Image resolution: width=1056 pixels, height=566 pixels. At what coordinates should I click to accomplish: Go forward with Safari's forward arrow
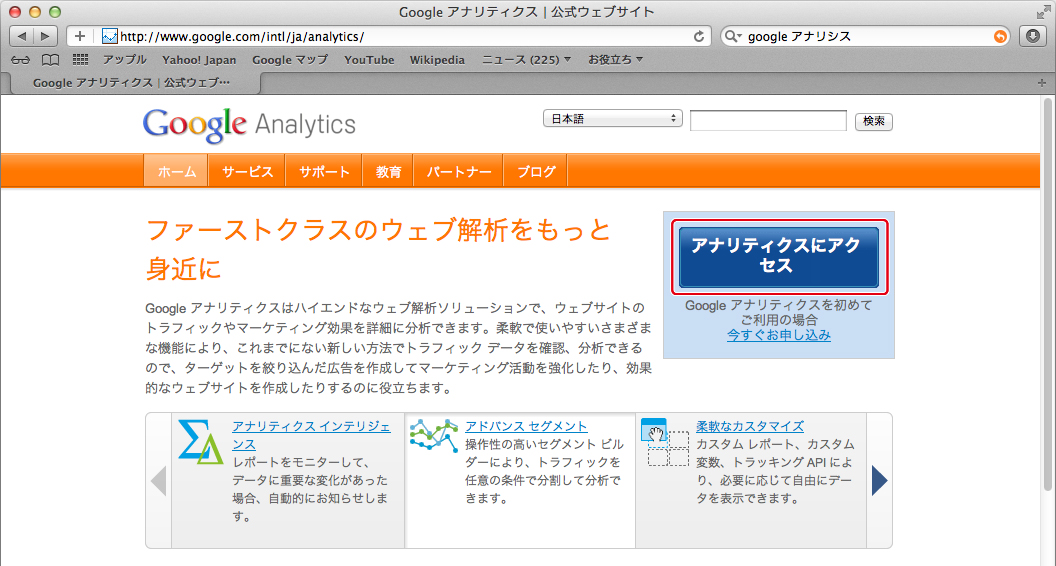[x=45, y=36]
